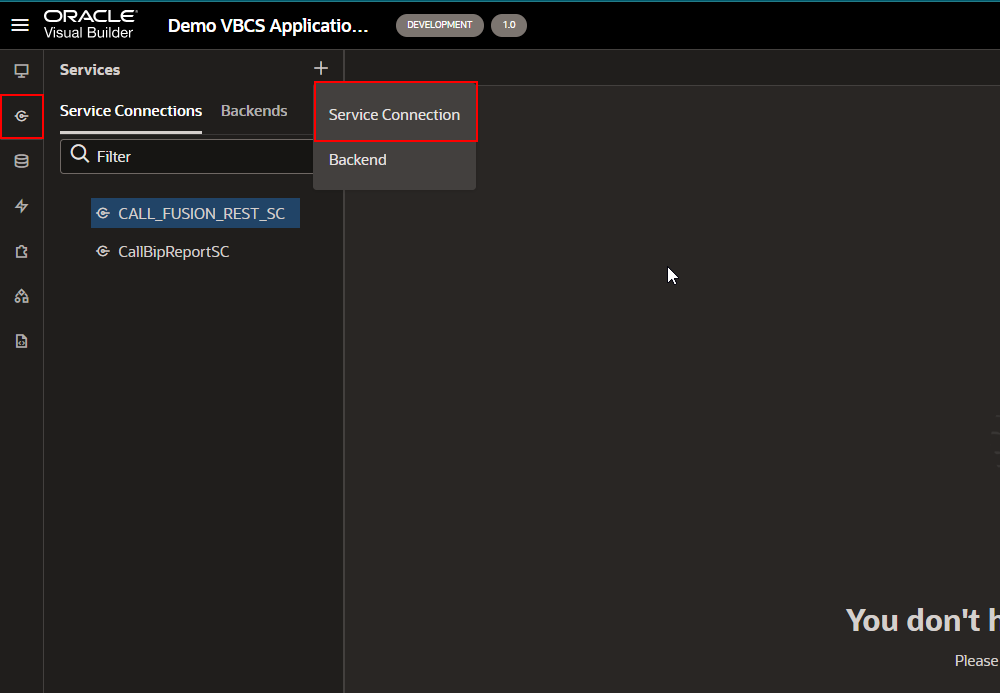Open the puzzle piece Components icon
This screenshot has height=693, width=1000.
click(22, 251)
